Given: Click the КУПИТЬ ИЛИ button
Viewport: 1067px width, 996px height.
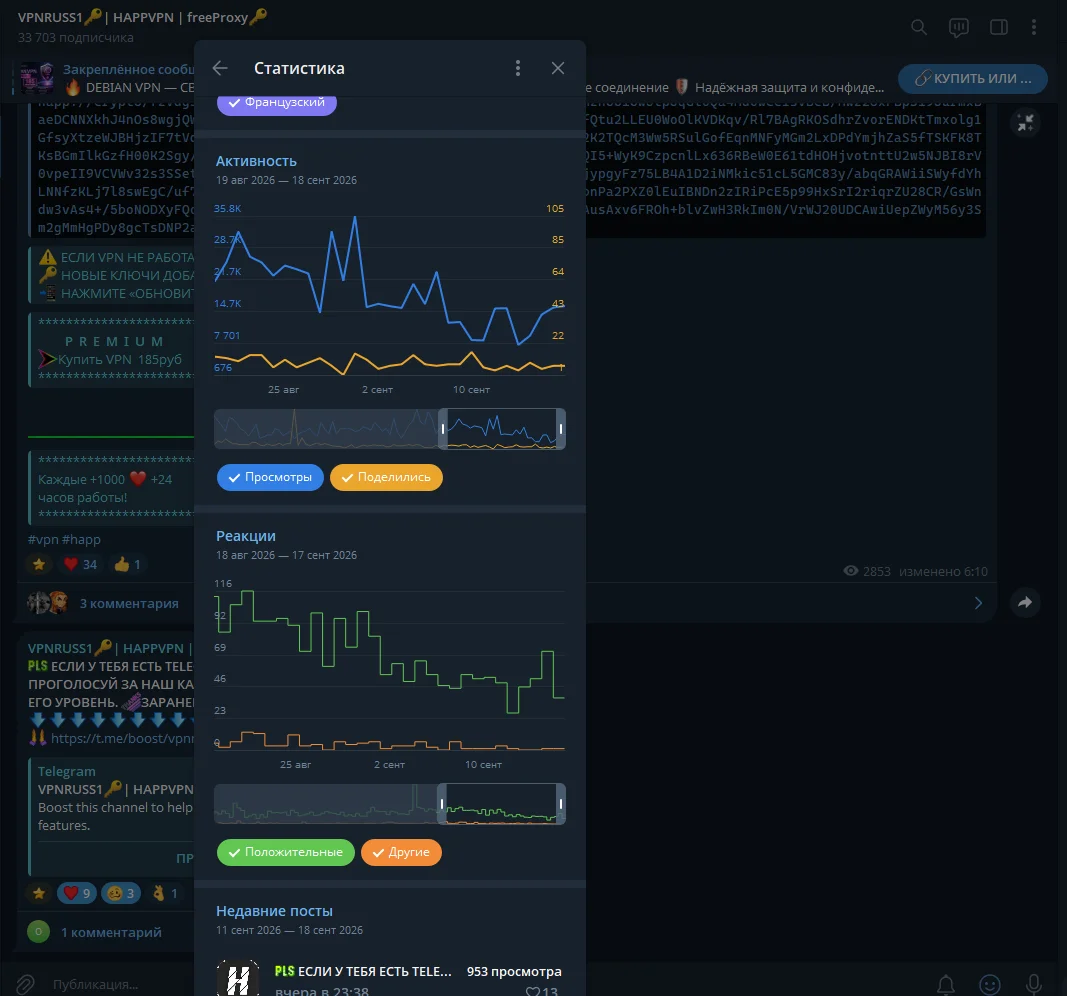Looking at the screenshot, I should (x=973, y=79).
